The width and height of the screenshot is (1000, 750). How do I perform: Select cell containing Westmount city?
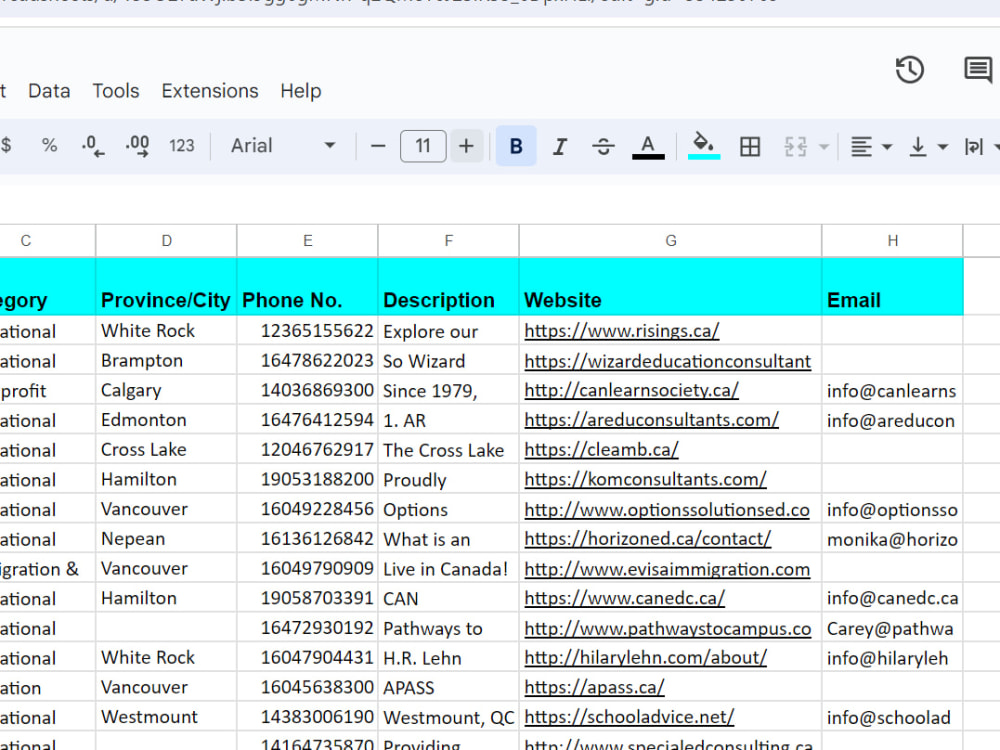click(x=166, y=717)
